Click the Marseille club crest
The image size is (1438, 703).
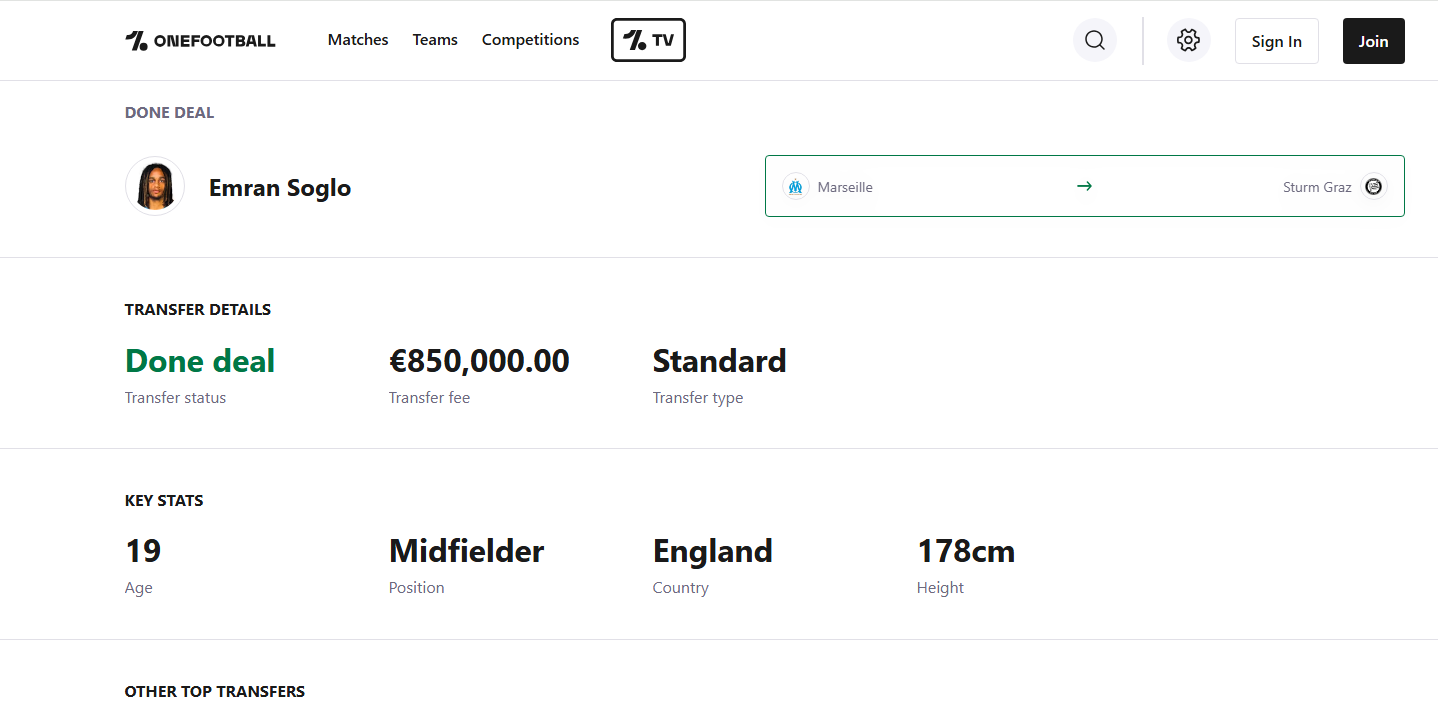coord(796,187)
